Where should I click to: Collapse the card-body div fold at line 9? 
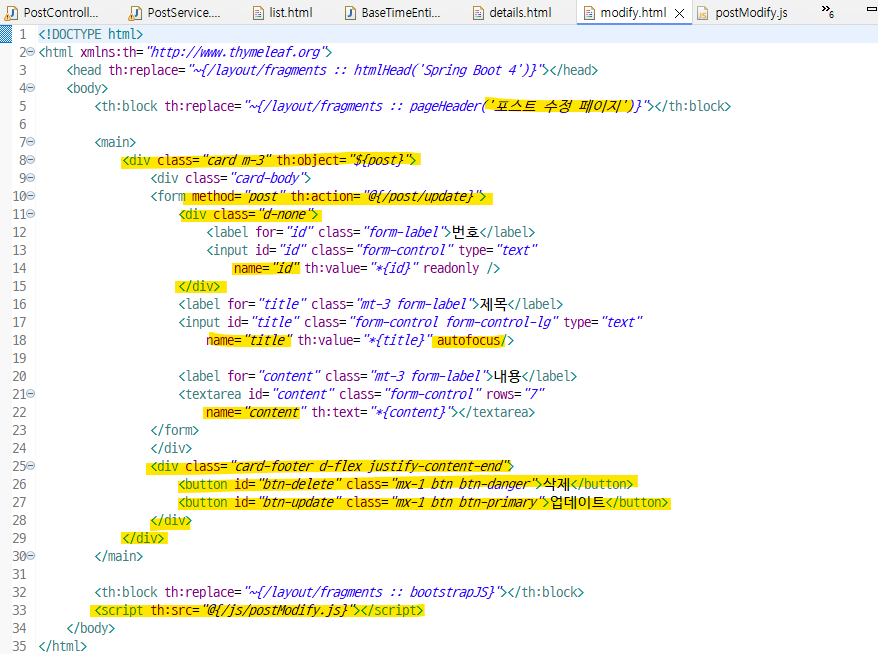[x=31, y=177]
